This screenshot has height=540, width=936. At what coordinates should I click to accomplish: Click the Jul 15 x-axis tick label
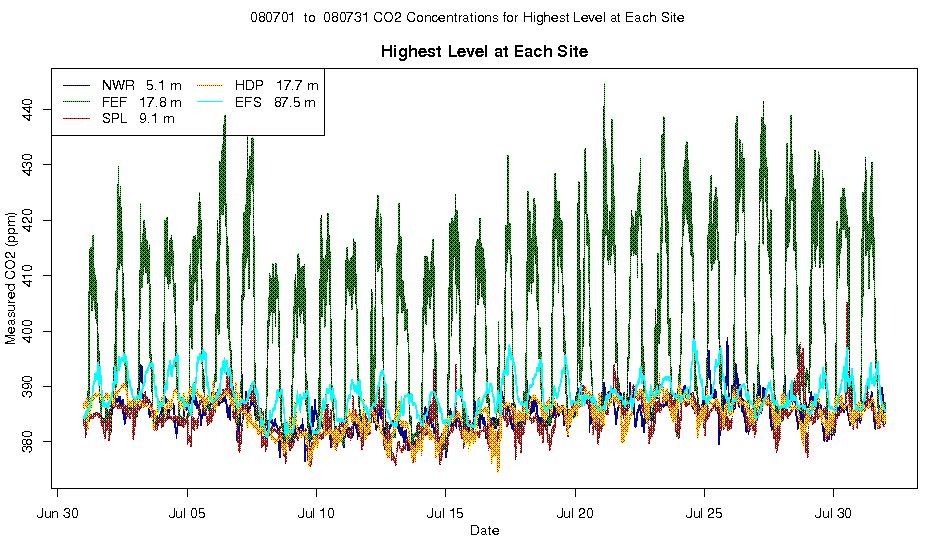pyautogui.click(x=445, y=514)
